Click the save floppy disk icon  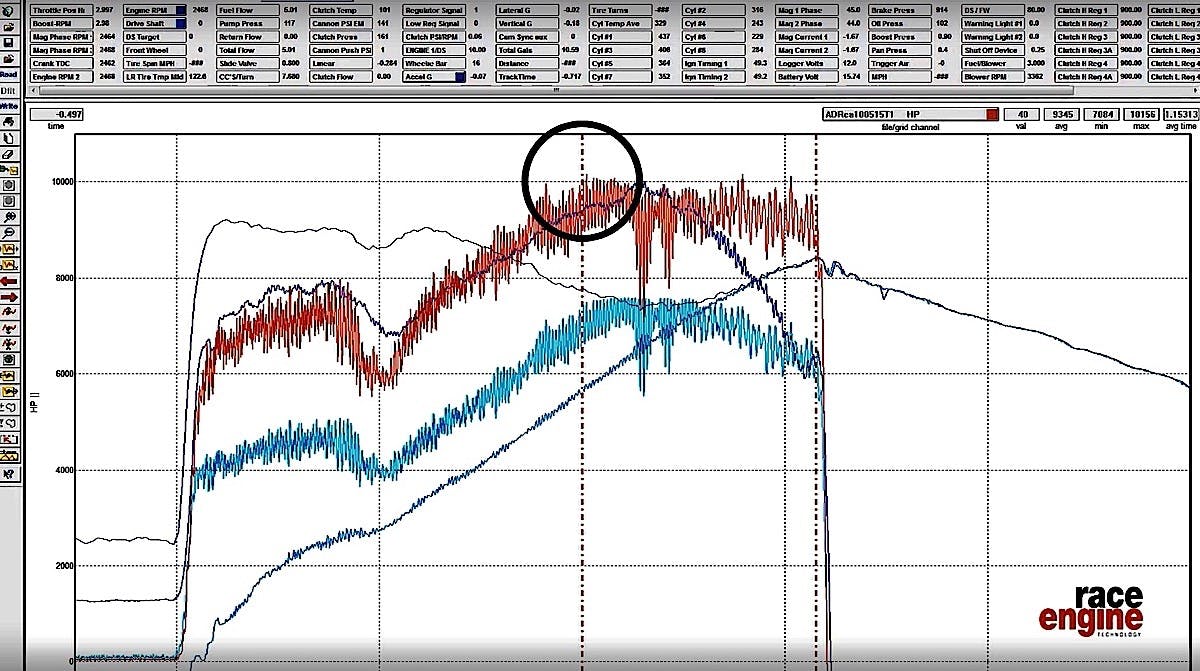tap(8, 43)
